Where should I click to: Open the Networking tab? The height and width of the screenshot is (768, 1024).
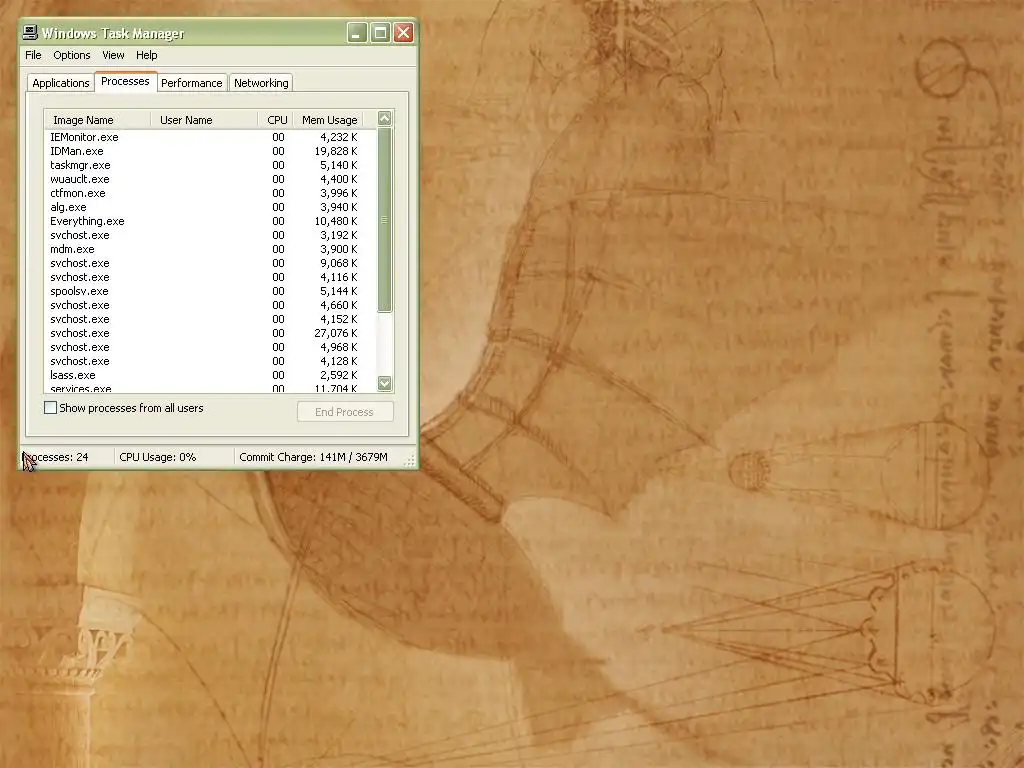click(261, 83)
